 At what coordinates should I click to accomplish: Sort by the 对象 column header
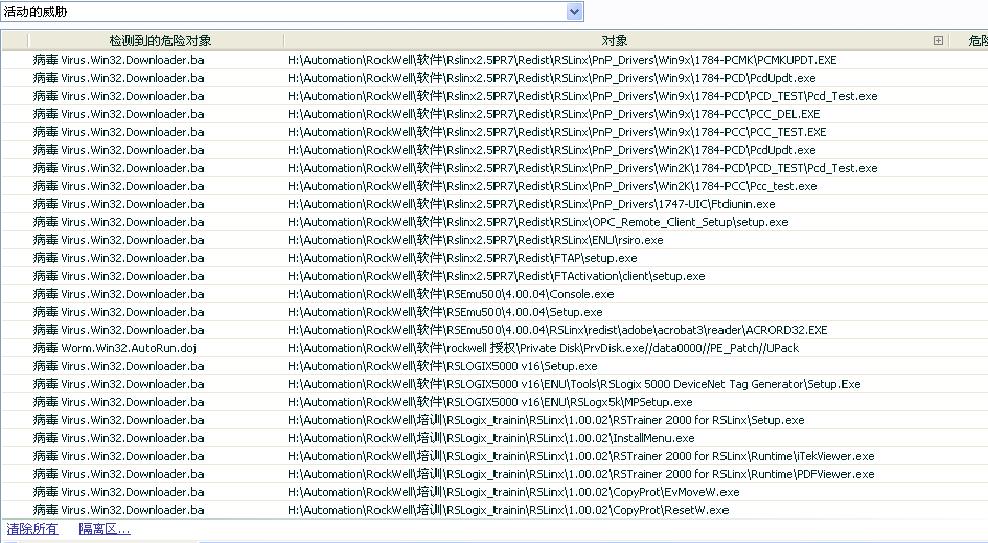pyautogui.click(x=614, y=41)
